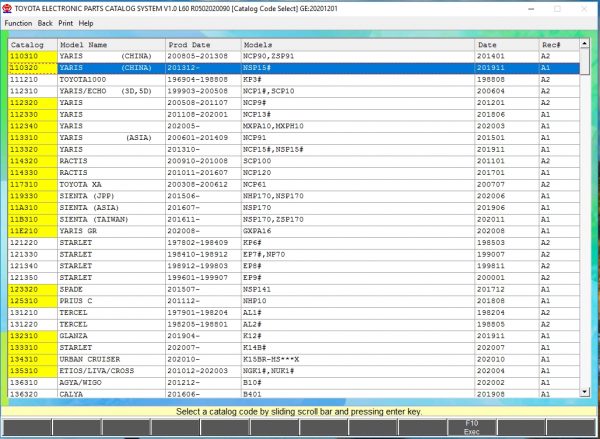Select the GLANZA row
The height and width of the screenshot is (439, 600).
point(293,336)
